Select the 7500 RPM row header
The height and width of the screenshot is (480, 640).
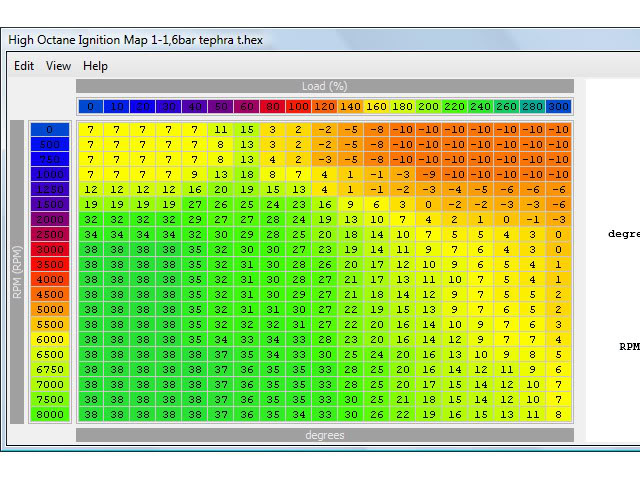(x=50, y=400)
